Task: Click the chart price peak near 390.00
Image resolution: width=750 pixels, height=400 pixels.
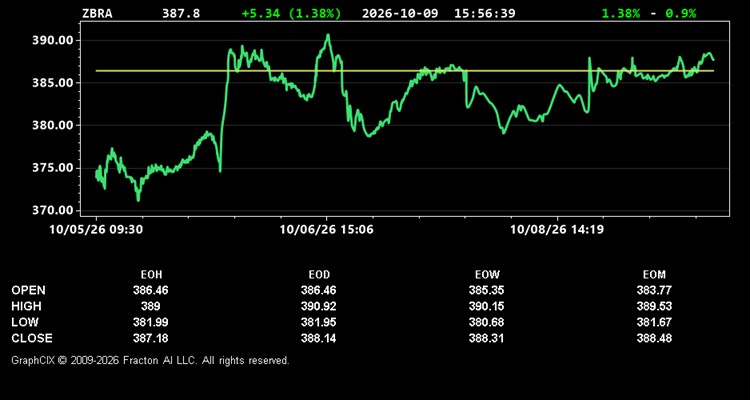Action: point(328,35)
